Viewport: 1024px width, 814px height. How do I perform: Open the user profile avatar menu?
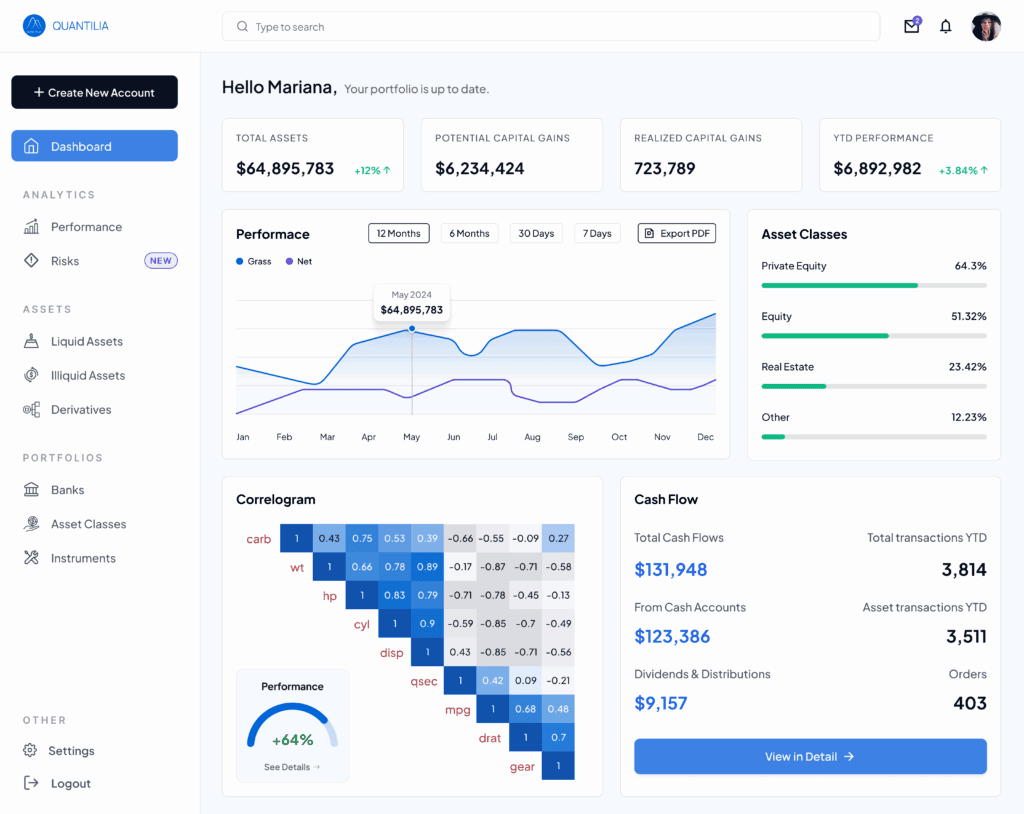click(x=985, y=27)
